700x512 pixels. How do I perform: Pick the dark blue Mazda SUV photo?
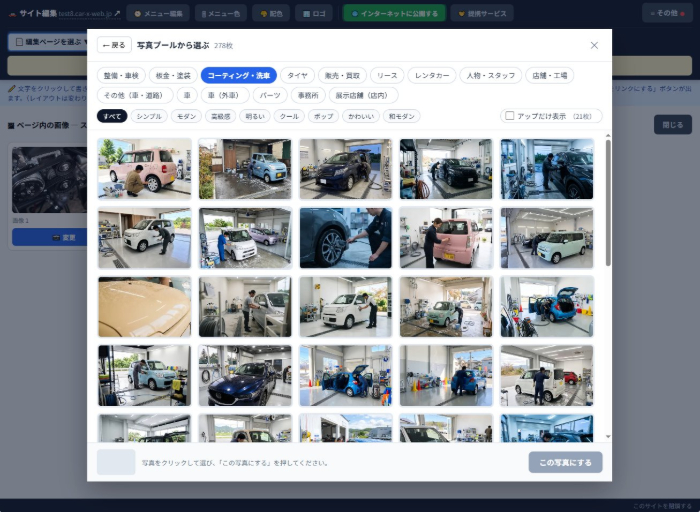(245, 376)
